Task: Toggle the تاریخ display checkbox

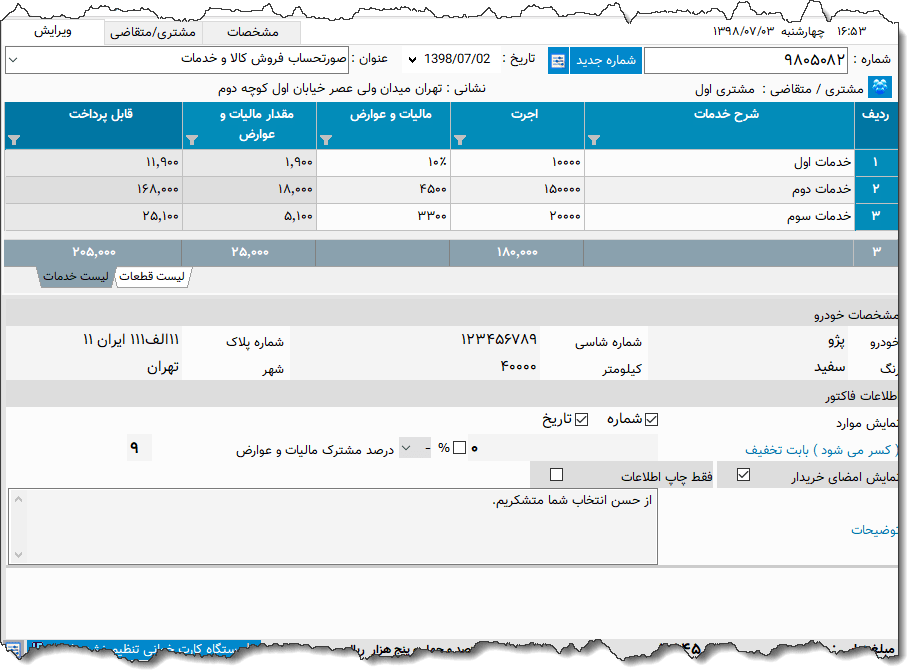Action: pyautogui.click(x=580, y=418)
